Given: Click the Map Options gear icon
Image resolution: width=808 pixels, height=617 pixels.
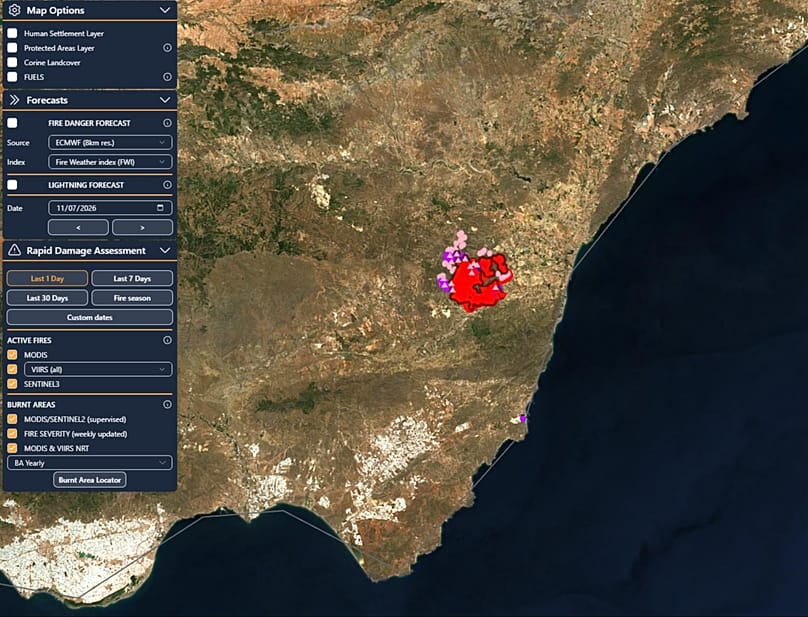Looking at the screenshot, I should [x=14, y=10].
